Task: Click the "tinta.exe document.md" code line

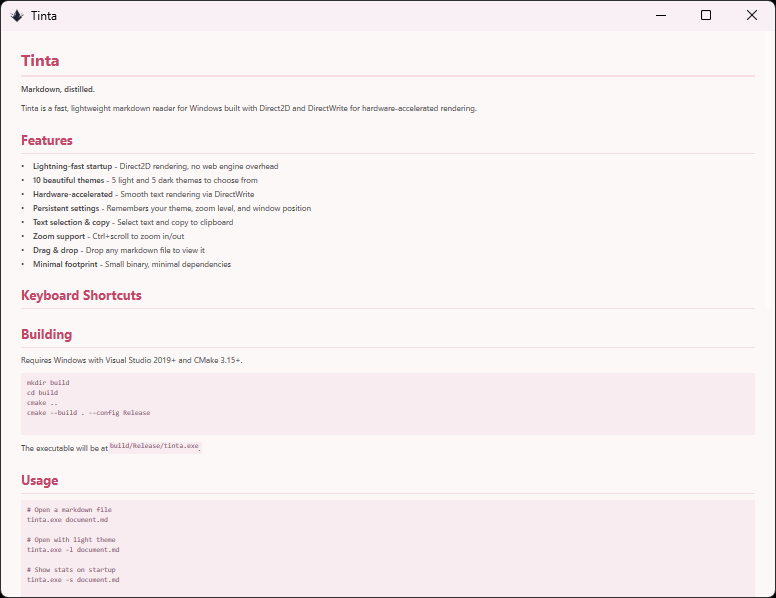Action: point(67,519)
